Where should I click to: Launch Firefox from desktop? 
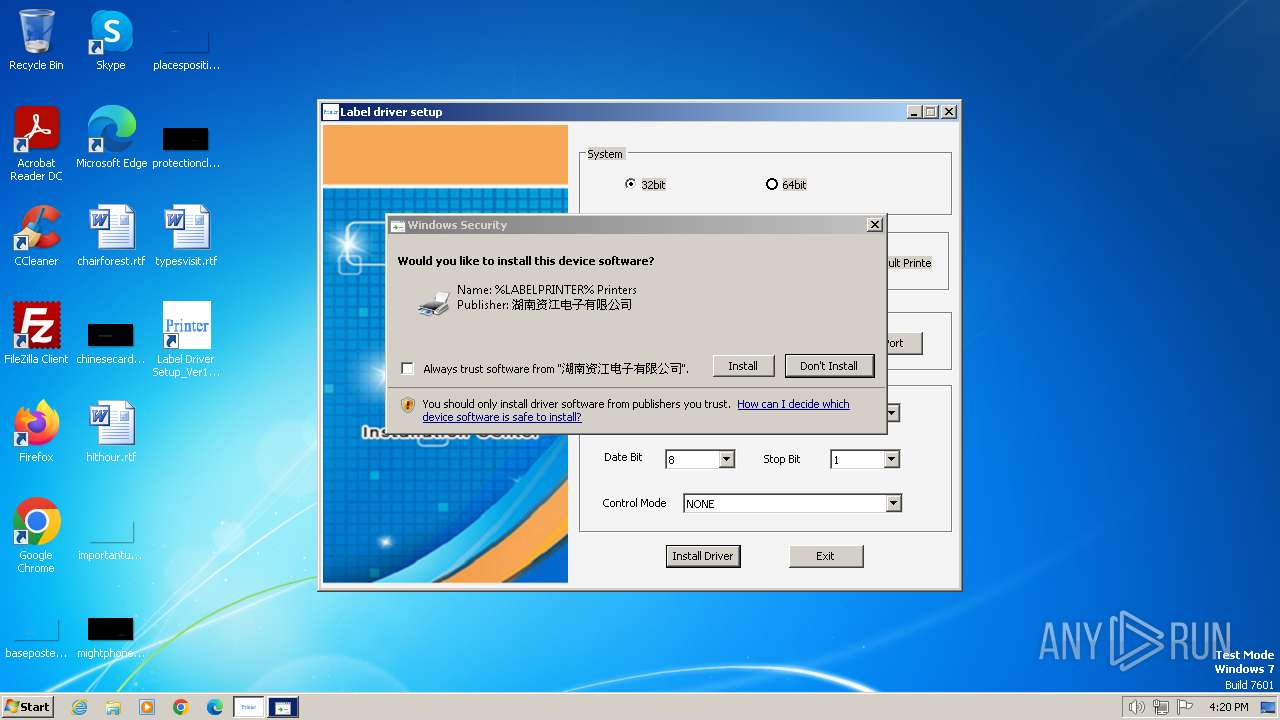[36, 432]
